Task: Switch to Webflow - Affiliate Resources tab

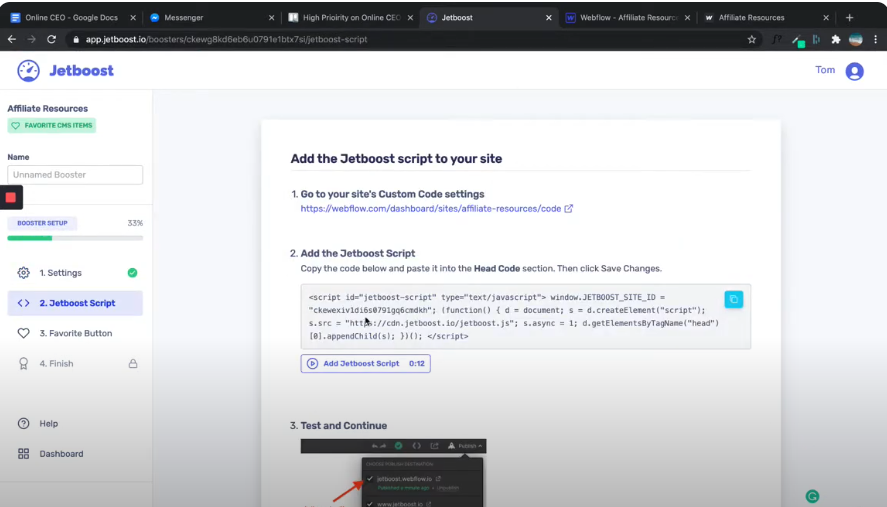Action: point(626,18)
